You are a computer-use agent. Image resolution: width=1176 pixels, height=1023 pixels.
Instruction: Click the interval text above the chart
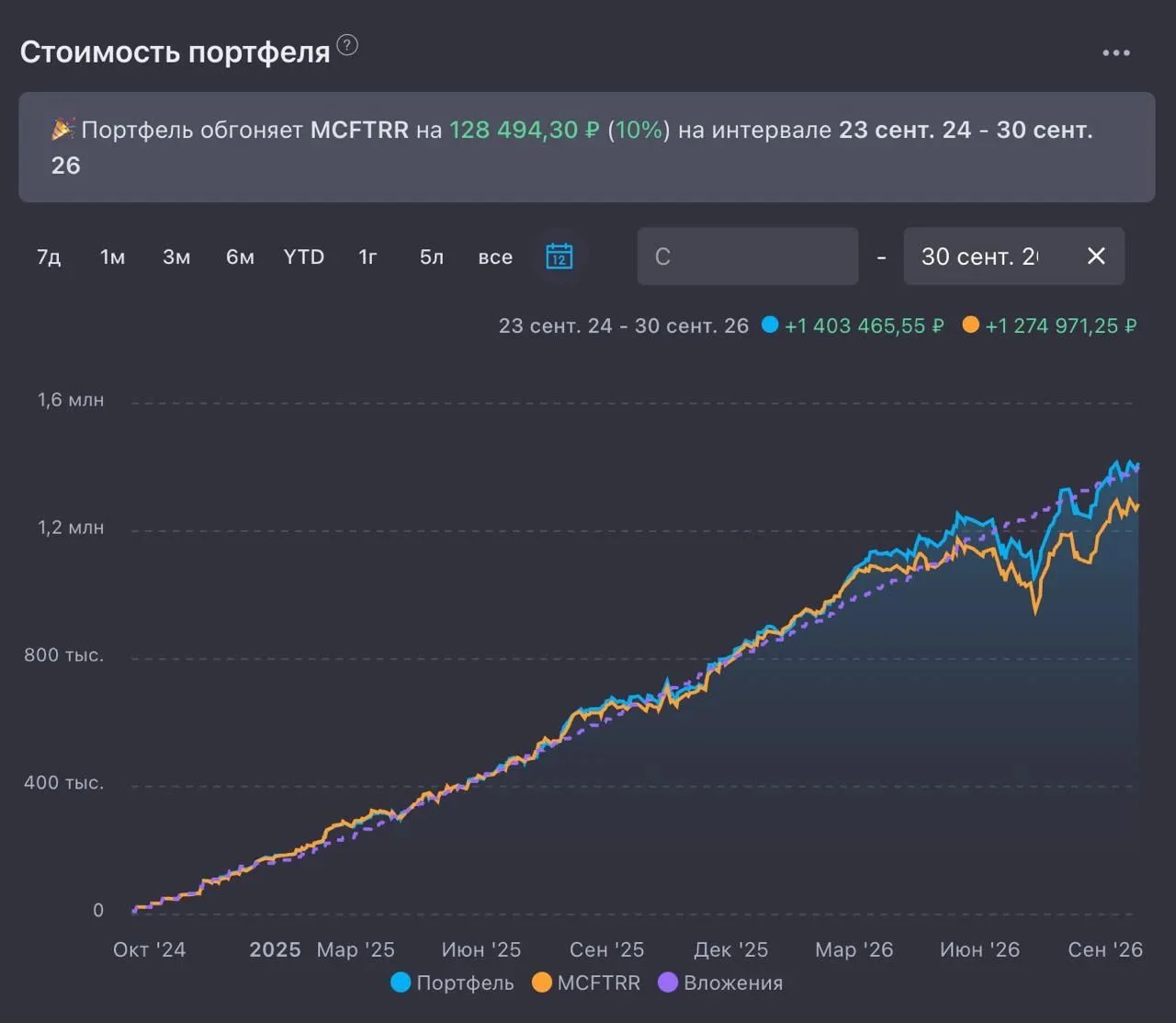(624, 325)
